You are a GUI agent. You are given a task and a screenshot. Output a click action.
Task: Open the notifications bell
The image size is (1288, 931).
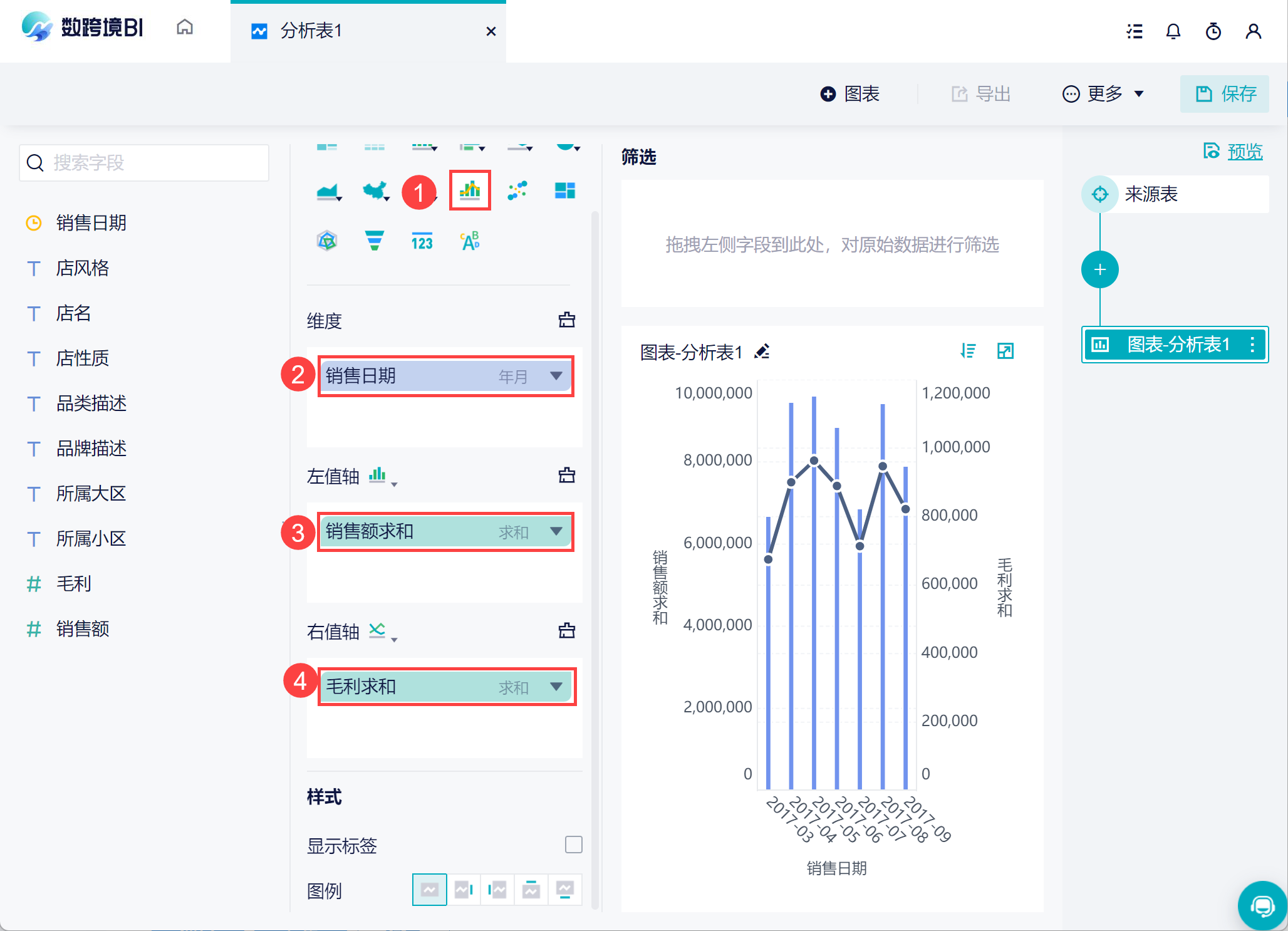1173,31
